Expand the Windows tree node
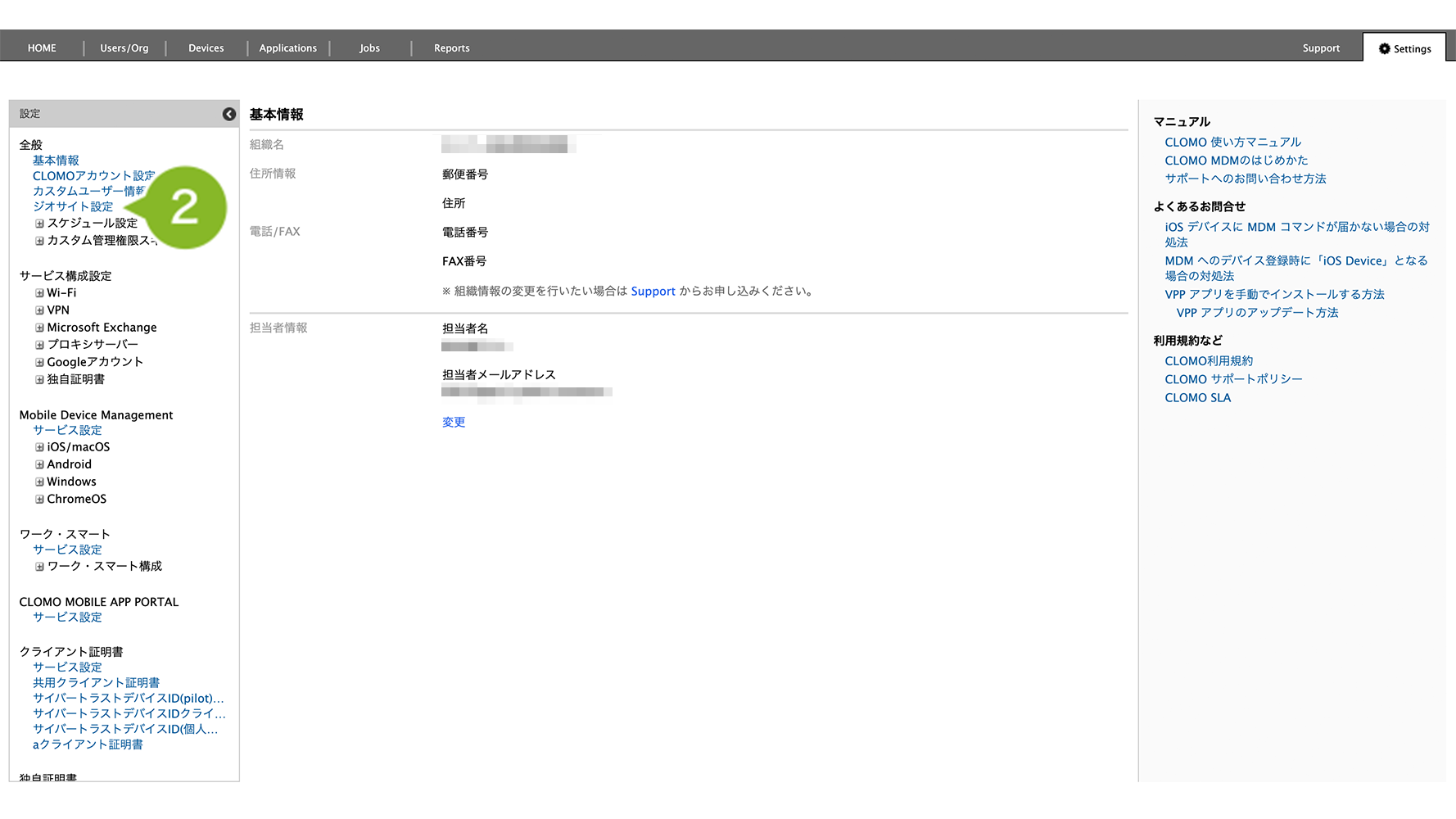 (x=39, y=482)
